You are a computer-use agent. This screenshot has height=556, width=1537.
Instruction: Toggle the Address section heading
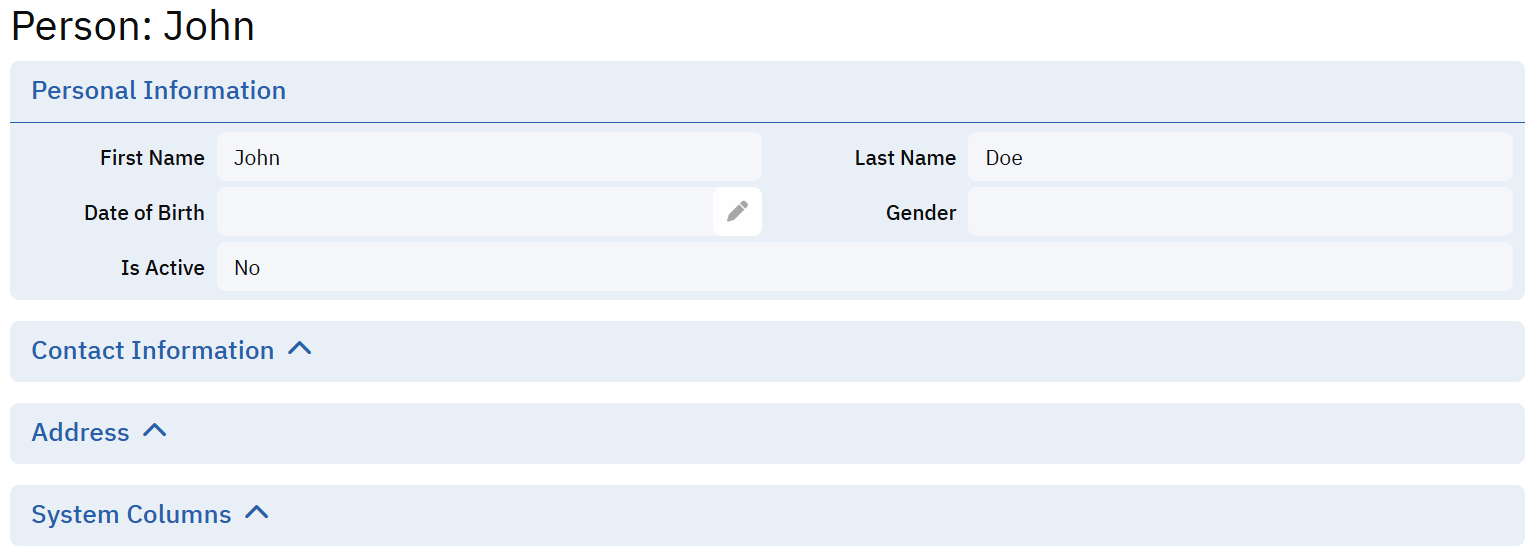pyautogui.click(x=81, y=433)
